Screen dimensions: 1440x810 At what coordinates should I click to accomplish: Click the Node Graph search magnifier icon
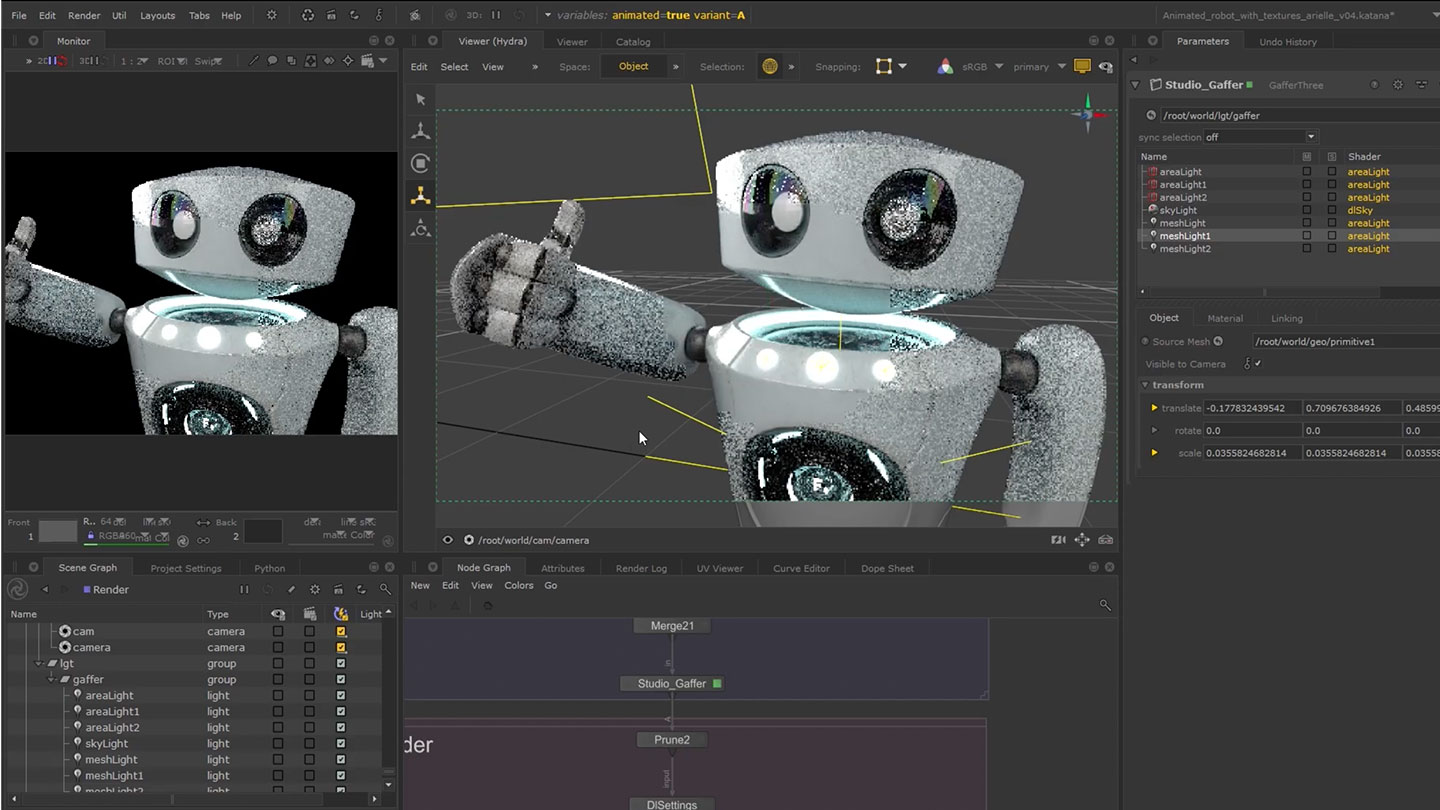click(x=1105, y=605)
